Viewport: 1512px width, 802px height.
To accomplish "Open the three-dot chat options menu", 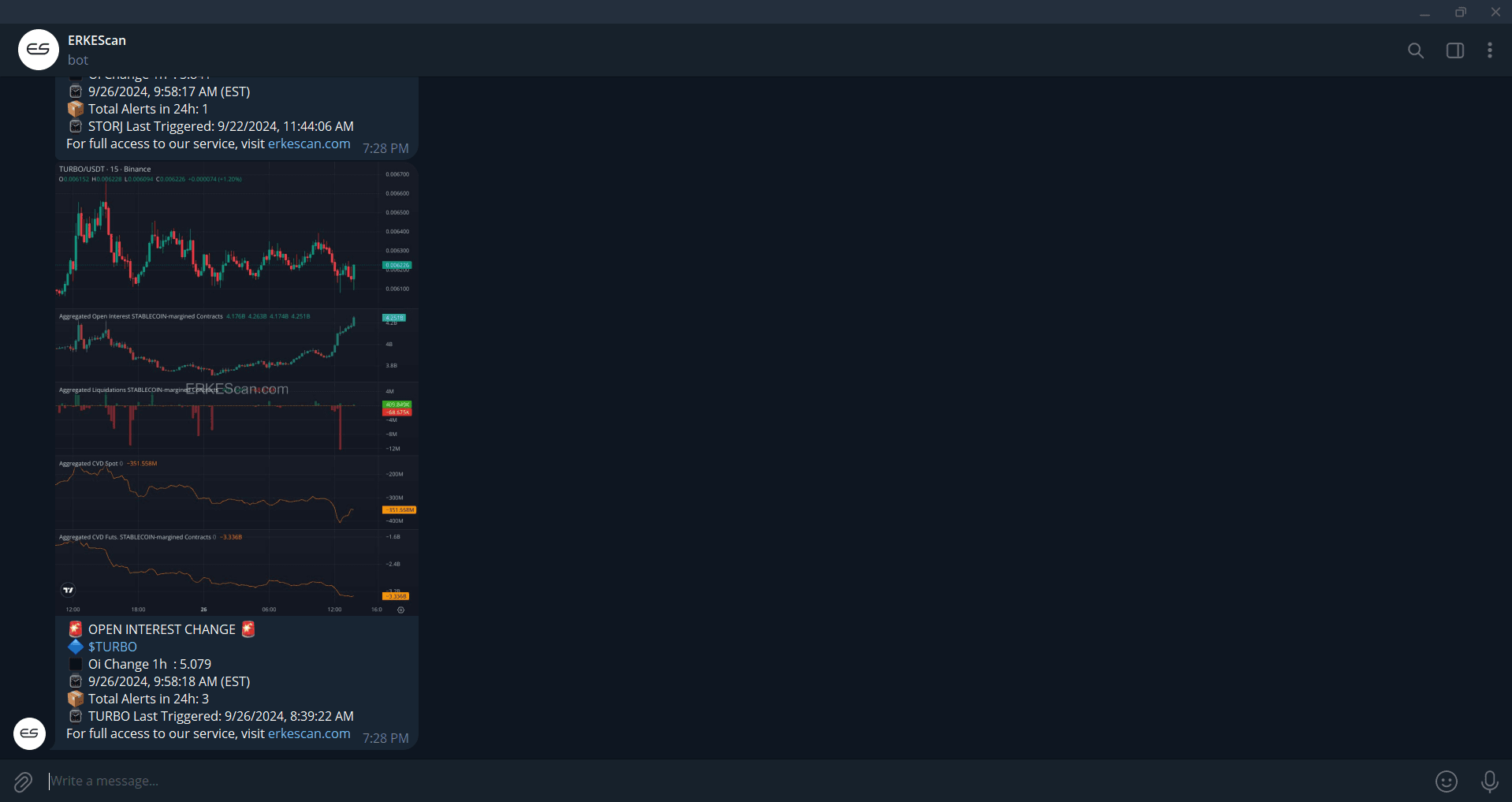I will (x=1490, y=50).
